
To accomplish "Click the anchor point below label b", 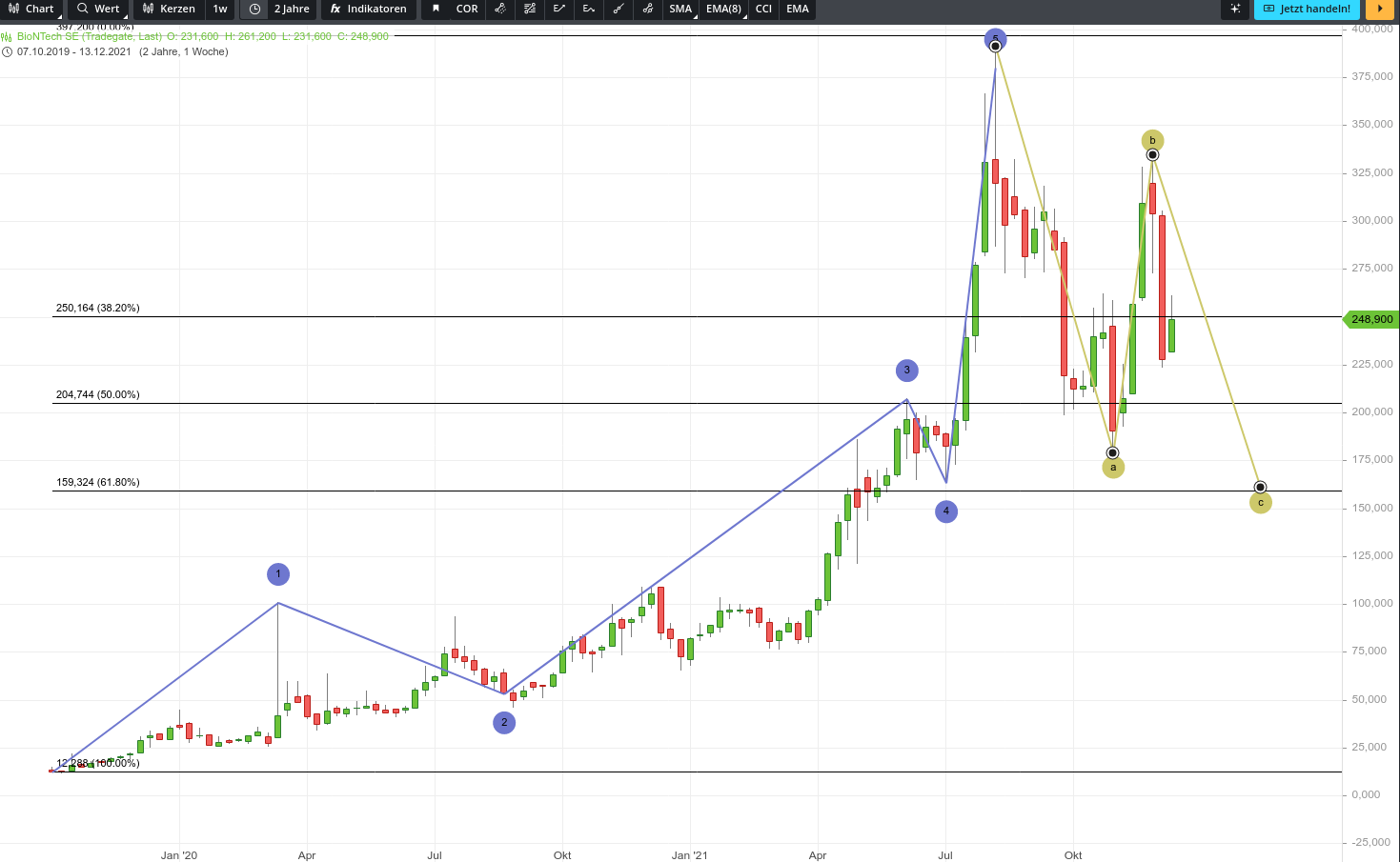I will (x=1152, y=155).
